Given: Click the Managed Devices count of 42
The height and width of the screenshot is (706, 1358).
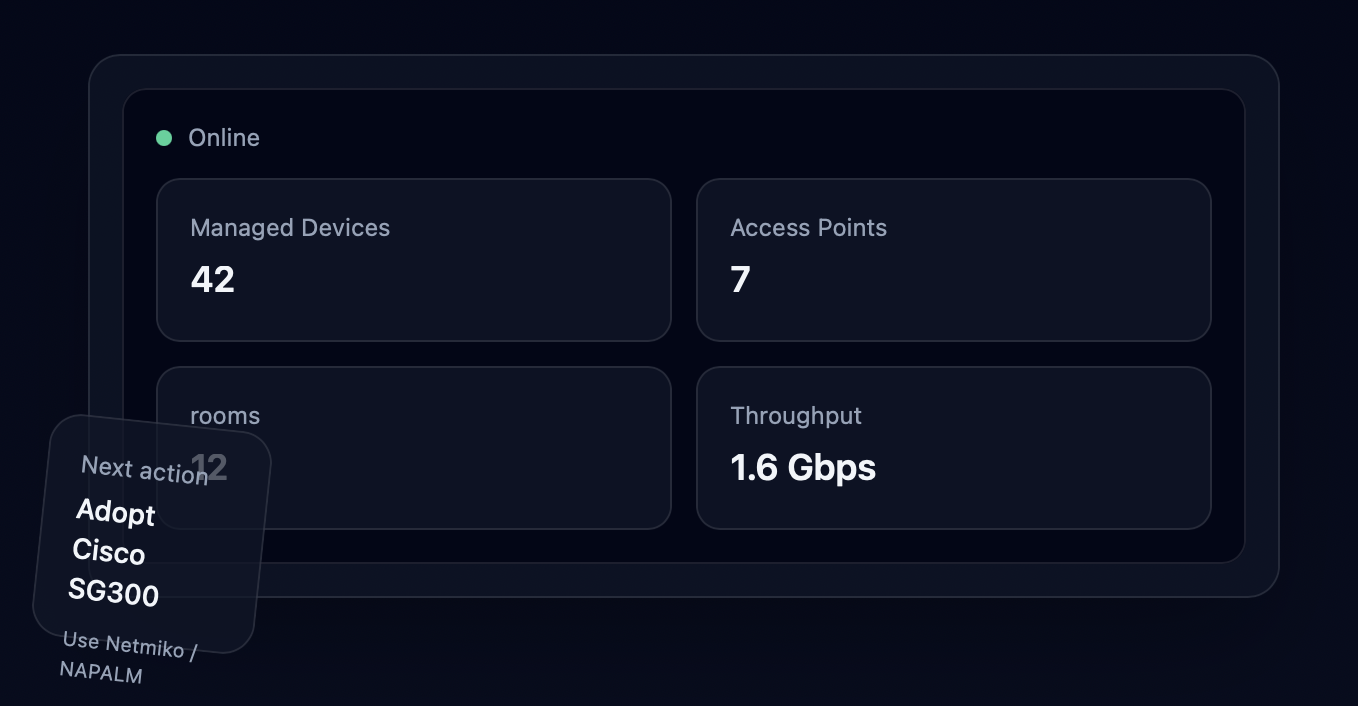Looking at the screenshot, I should 212,279.
